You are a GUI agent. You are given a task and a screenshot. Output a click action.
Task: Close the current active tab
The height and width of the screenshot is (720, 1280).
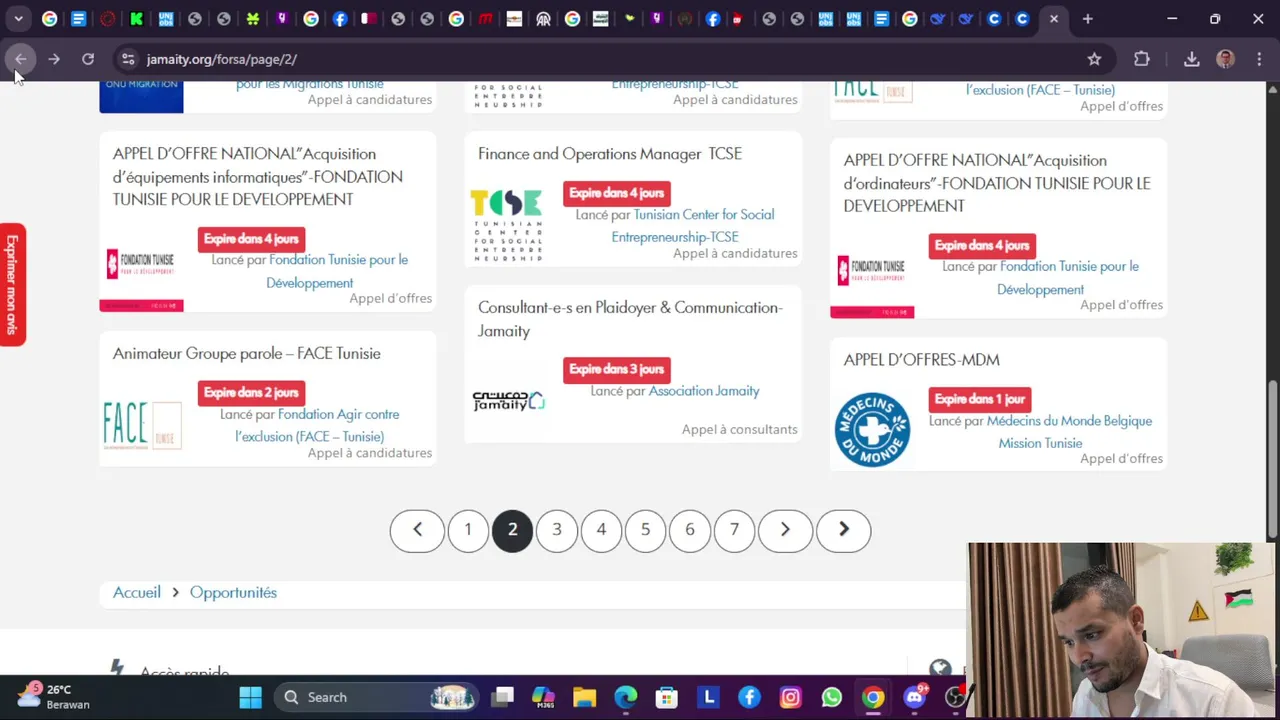pyautogui.click(x=1054, y=18)
